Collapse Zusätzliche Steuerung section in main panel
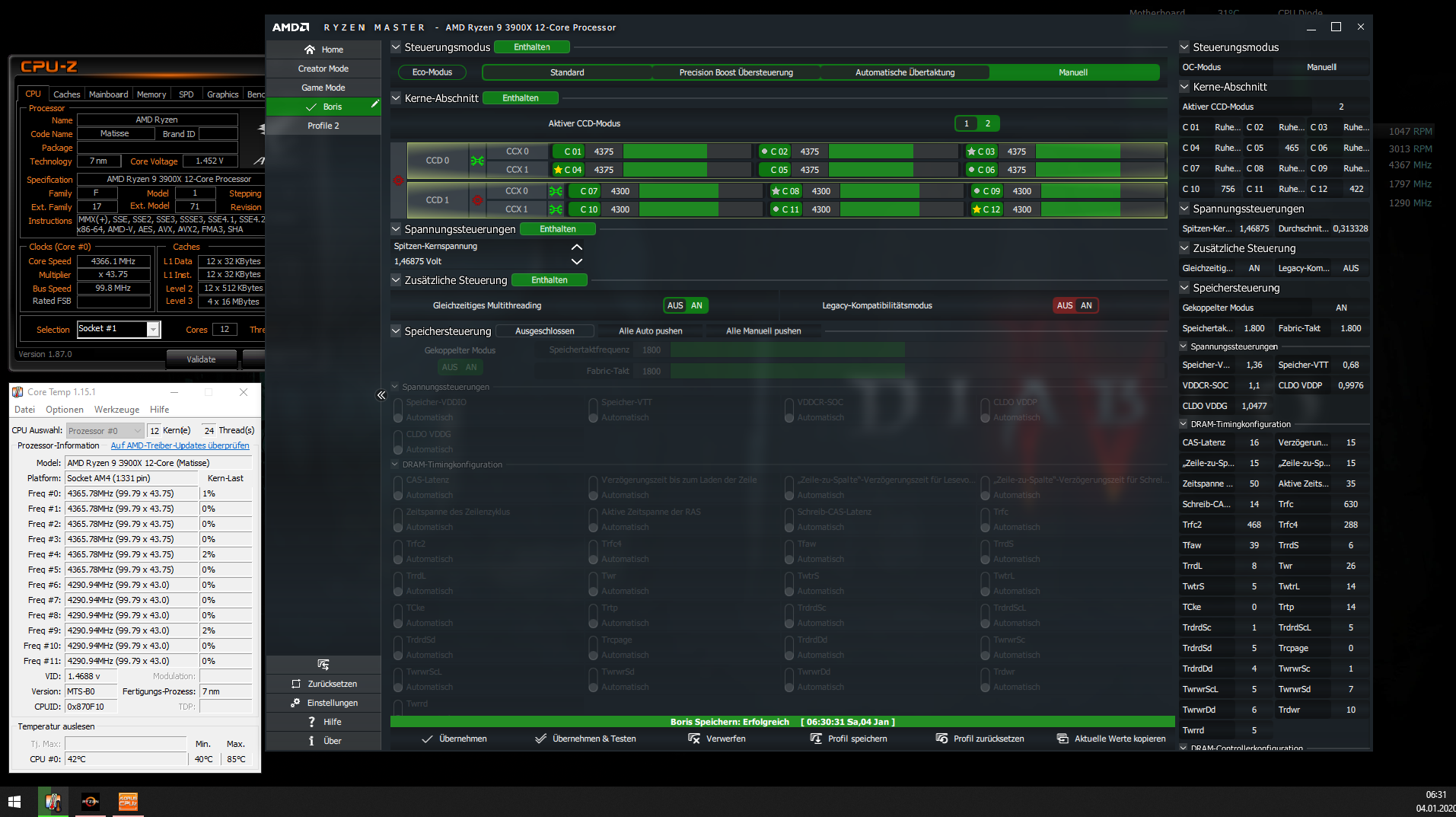The width and height of the screenshot is (1456, 817). 396,280
